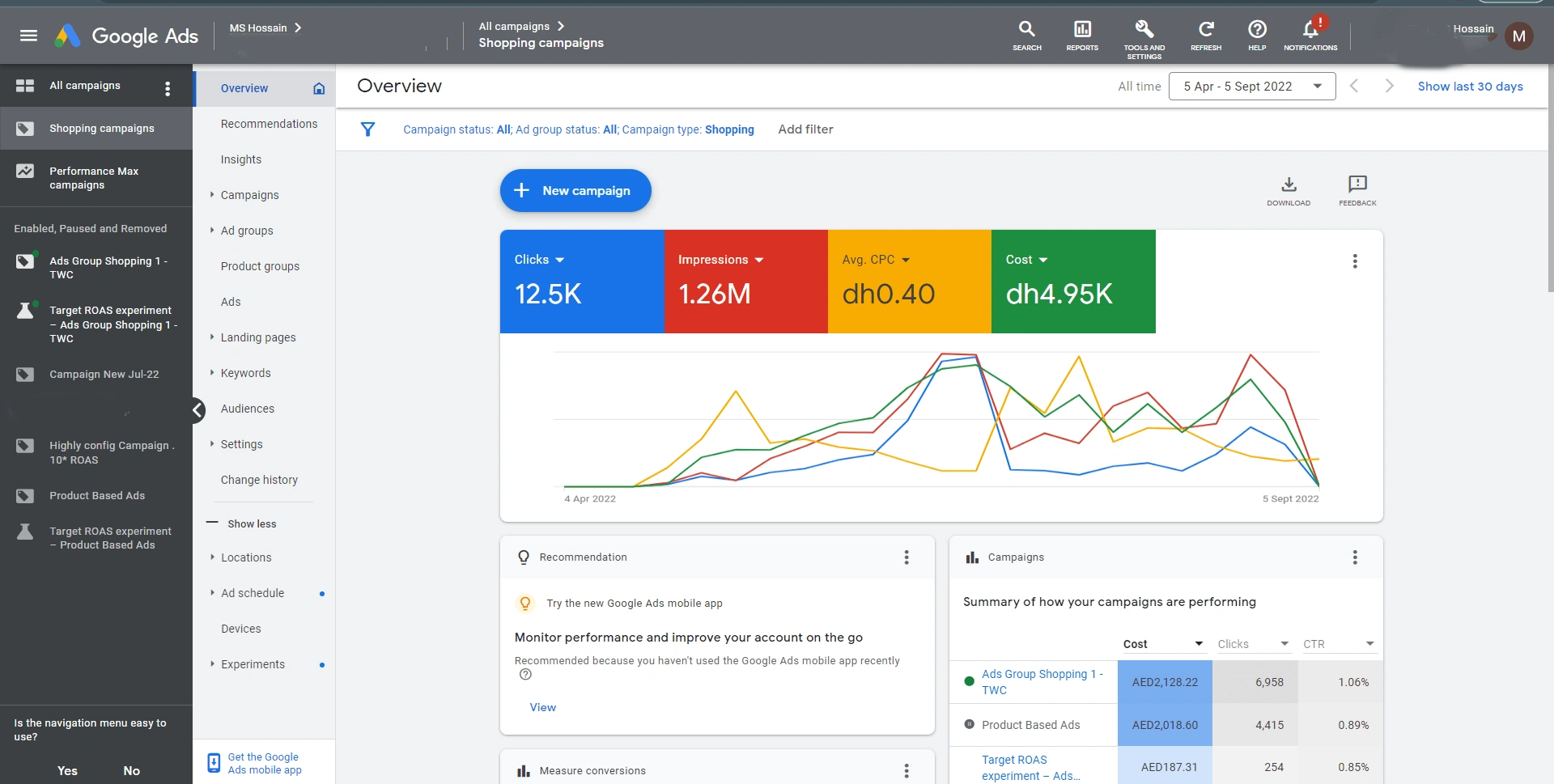Open the Devices page
This screenshot has height=784, width=1554.
pyautogui.click(x=241, y=629)
